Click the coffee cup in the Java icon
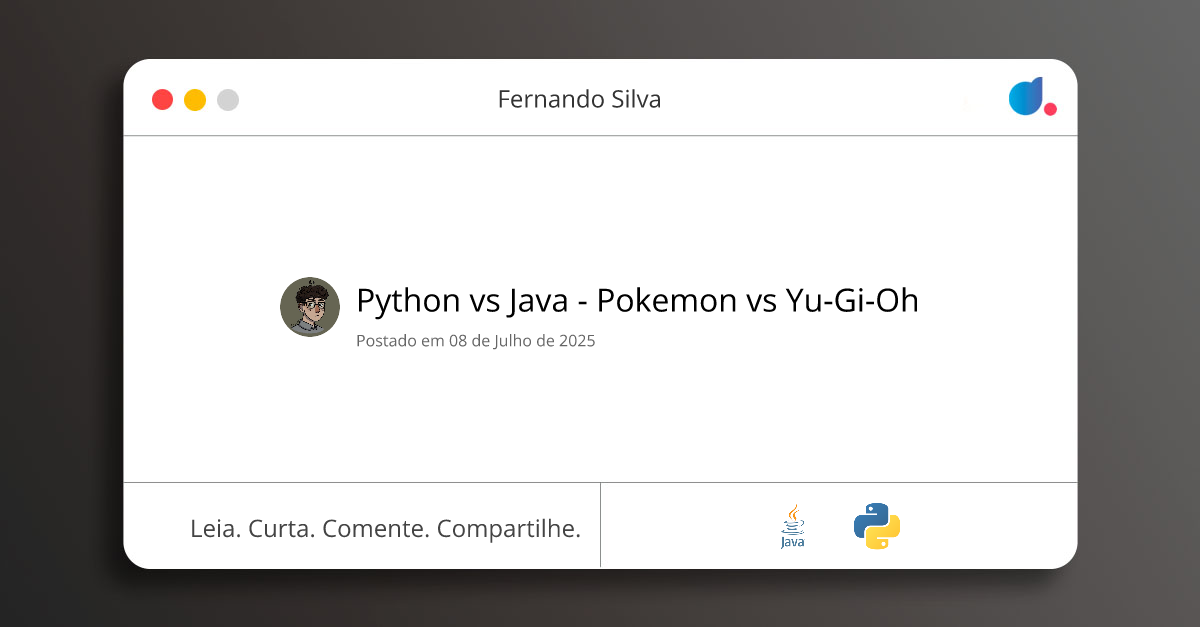This screenshot has height=628, width=1200. [x=792, y=526]
